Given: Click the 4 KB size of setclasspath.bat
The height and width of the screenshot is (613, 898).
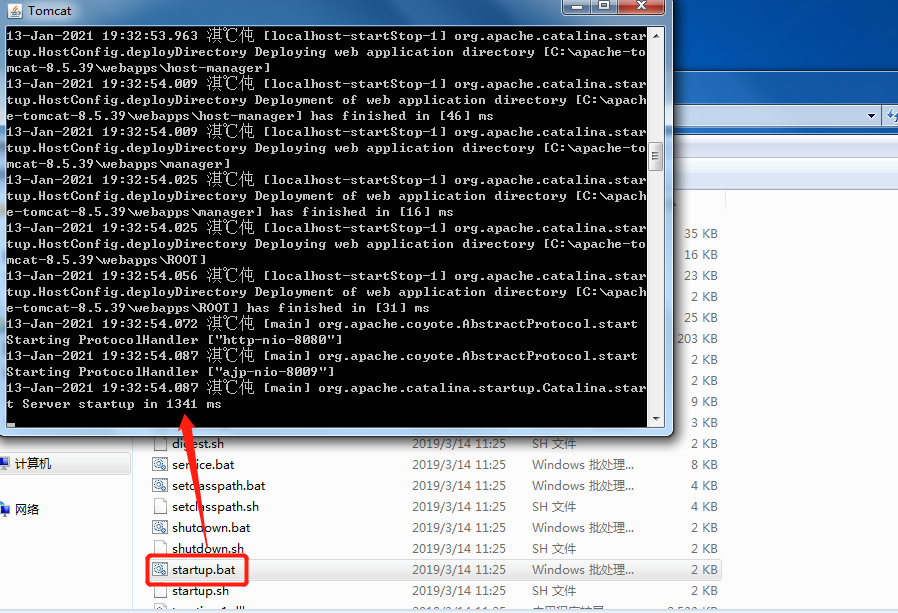Looking at the screenshot, I should (704, 486).
